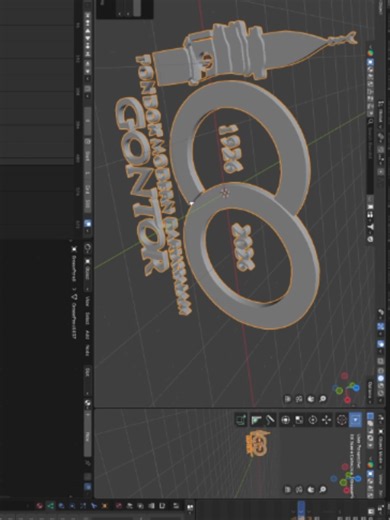390x520 pixels.
Task: Activate Select Box tool in small viewport
Action: point(355,420)
